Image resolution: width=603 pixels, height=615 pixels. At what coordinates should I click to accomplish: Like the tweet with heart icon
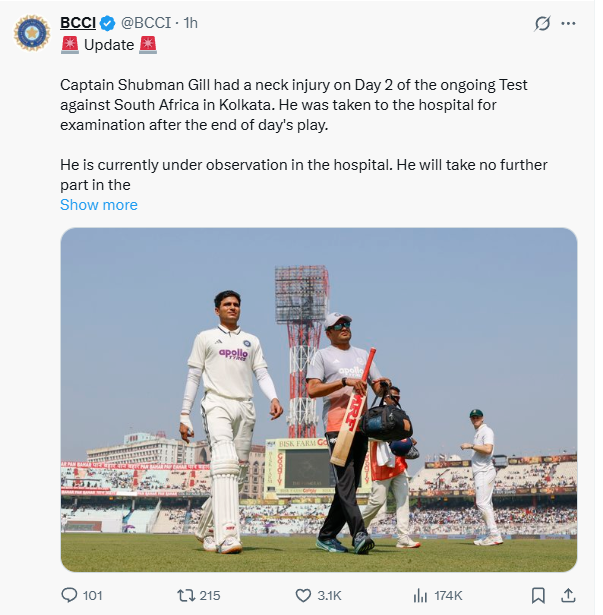(x=304, y=595)
